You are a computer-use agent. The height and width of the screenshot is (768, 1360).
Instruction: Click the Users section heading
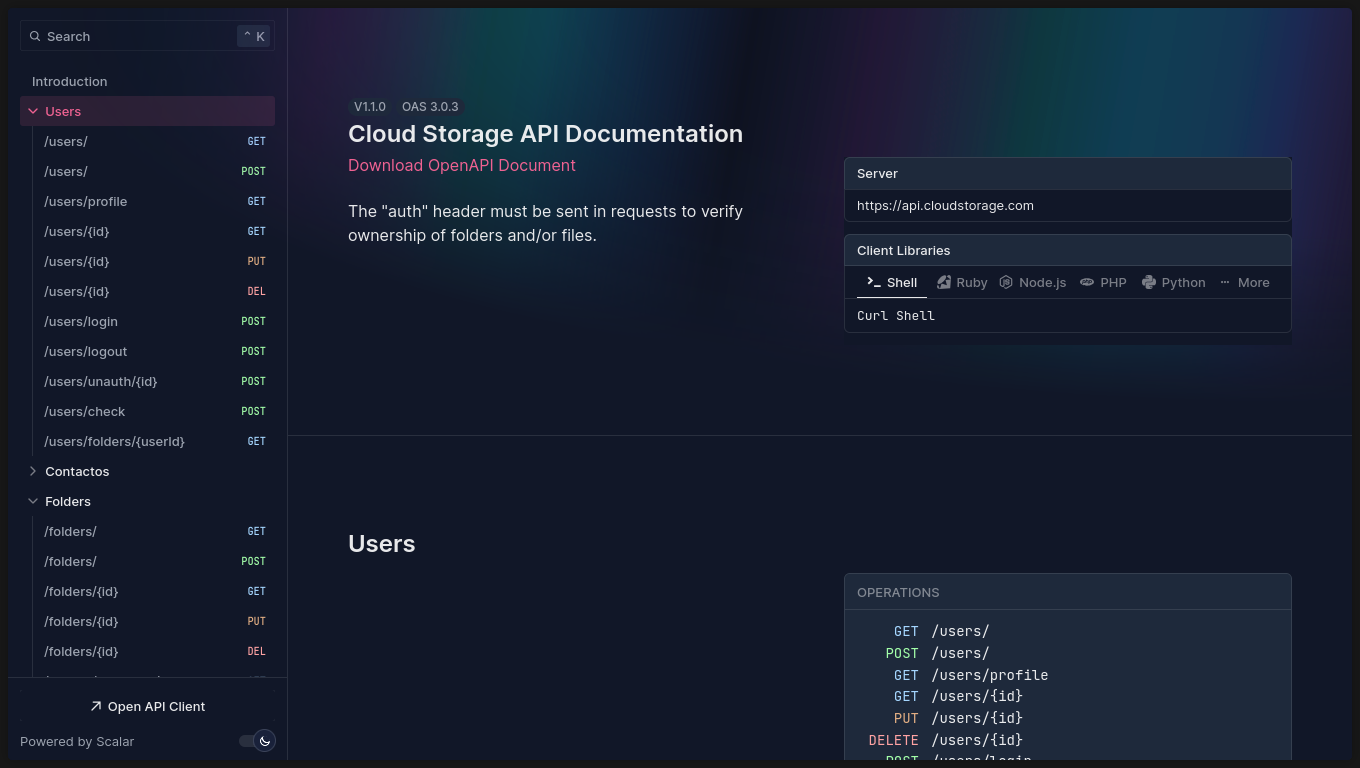coord(381,543)
